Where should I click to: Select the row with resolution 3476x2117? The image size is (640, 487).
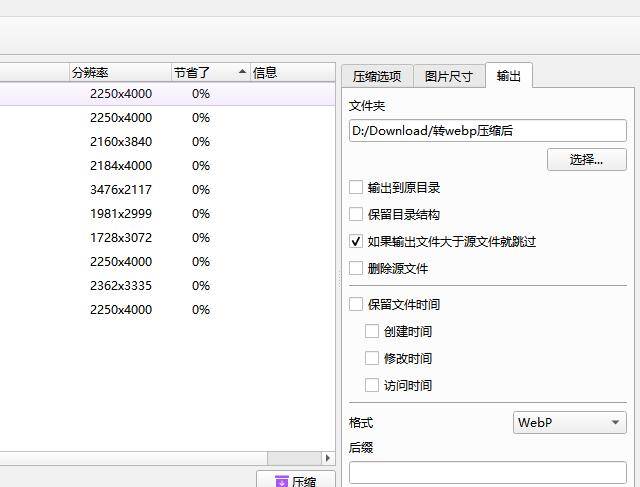(x=167, y=190)
